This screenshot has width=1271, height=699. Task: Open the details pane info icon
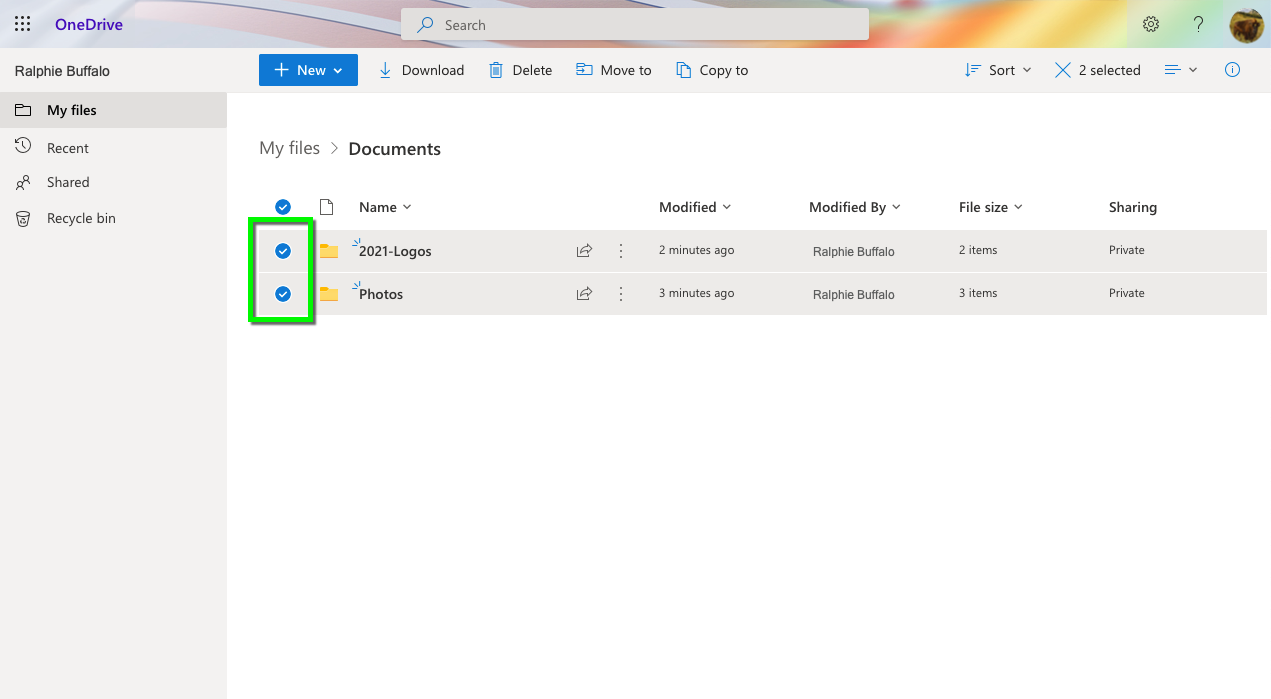click(1232, 70)
